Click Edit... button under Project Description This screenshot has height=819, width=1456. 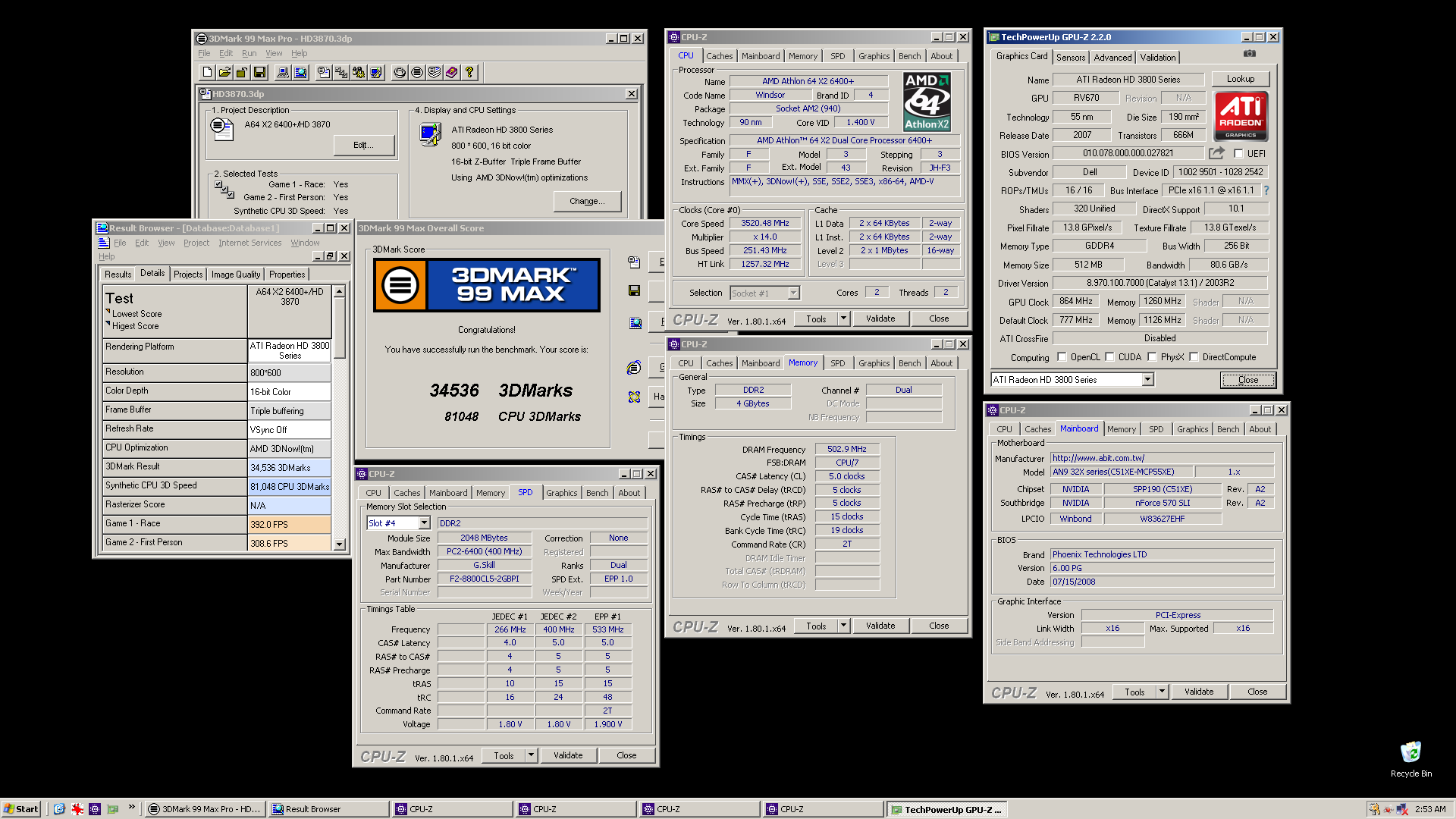pos(363,145)
